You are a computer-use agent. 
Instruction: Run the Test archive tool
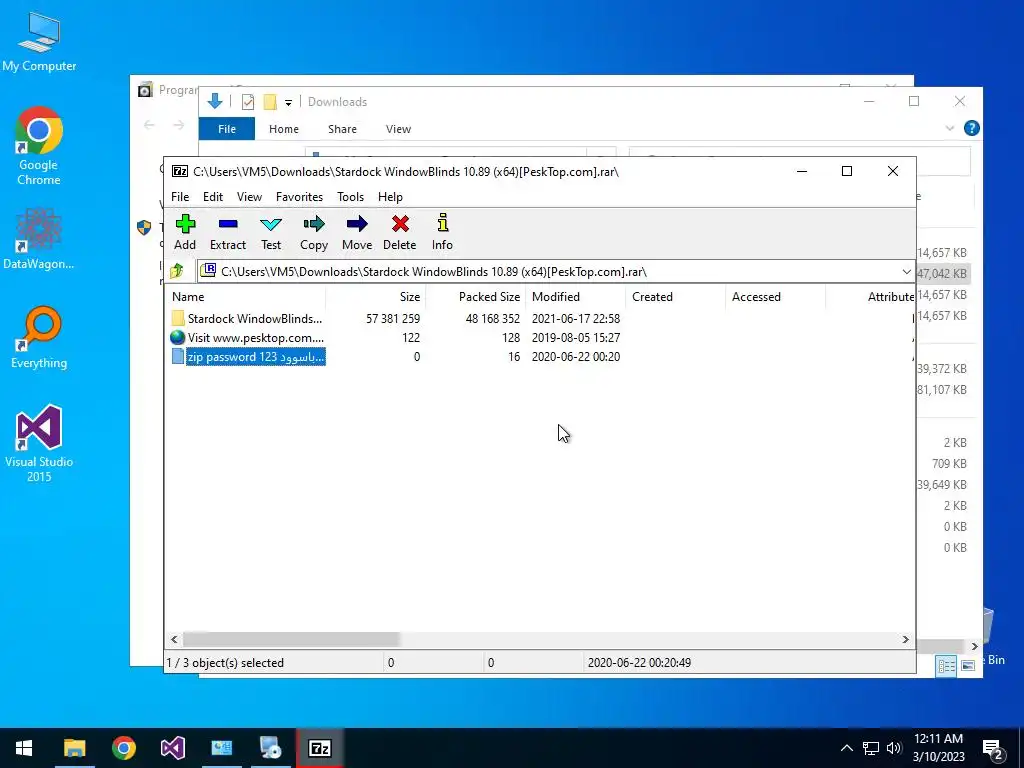270,232
